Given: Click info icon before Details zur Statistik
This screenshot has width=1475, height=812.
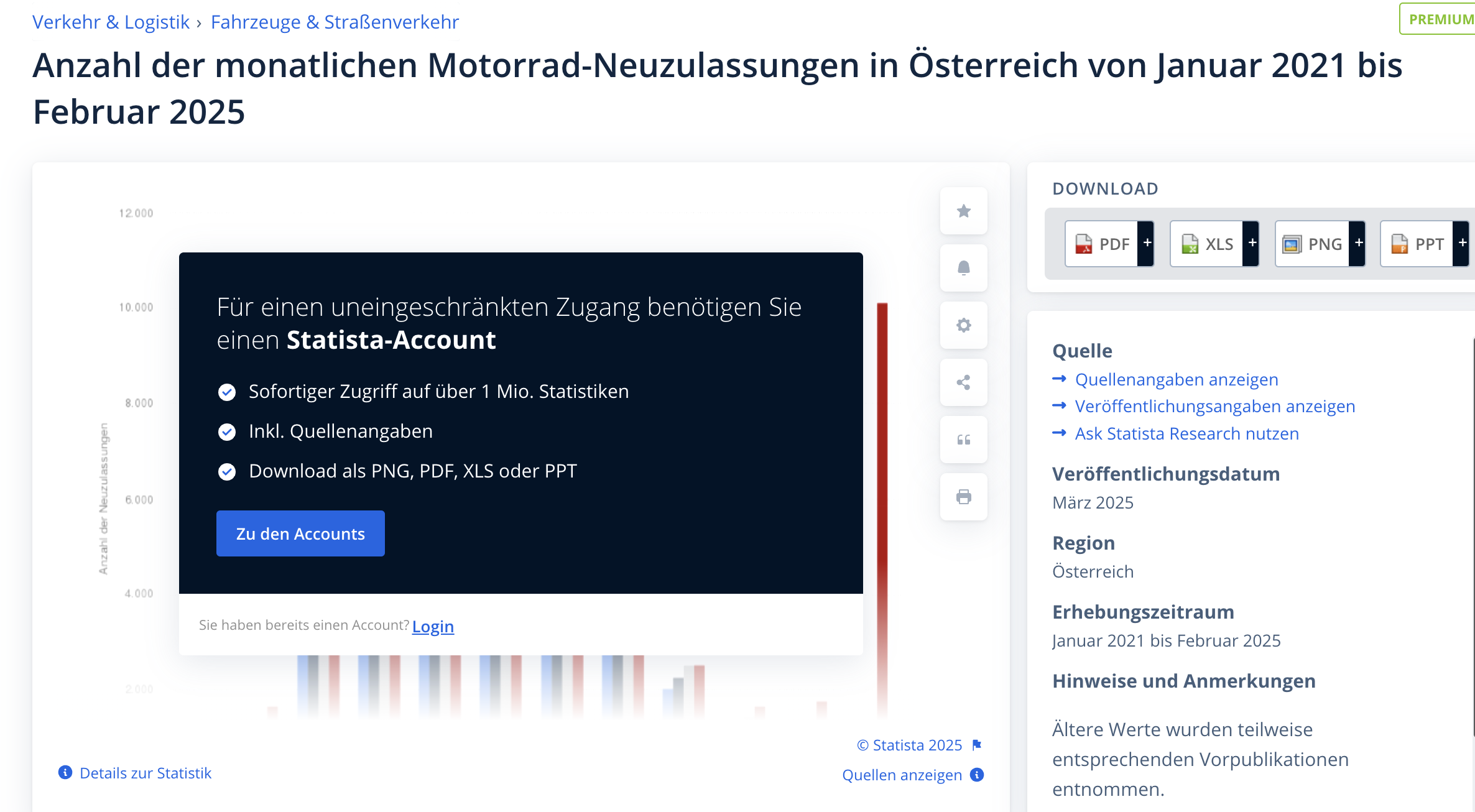Looking at the screenshot, I should [x=65, y=772].
